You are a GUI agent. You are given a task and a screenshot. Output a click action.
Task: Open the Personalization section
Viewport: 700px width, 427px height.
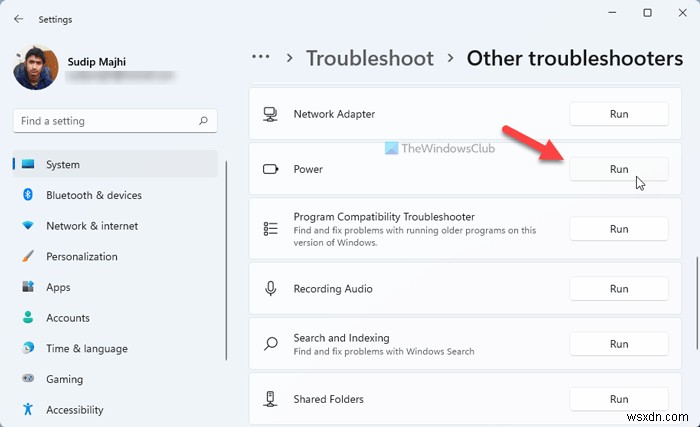point(82,256)
